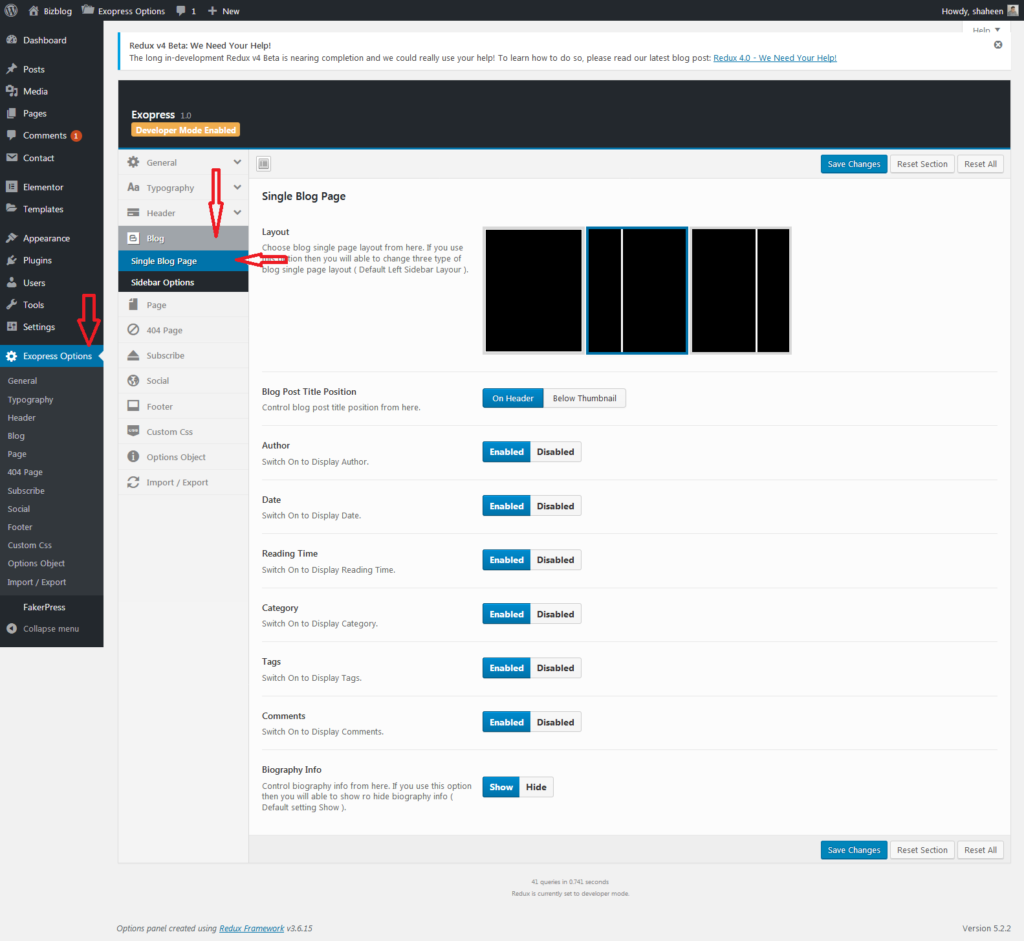Image resolution: width=1024 pixels, height=941 pixels.
Task: Click the comments bubble in admin bar
Action: click(181, 11)
